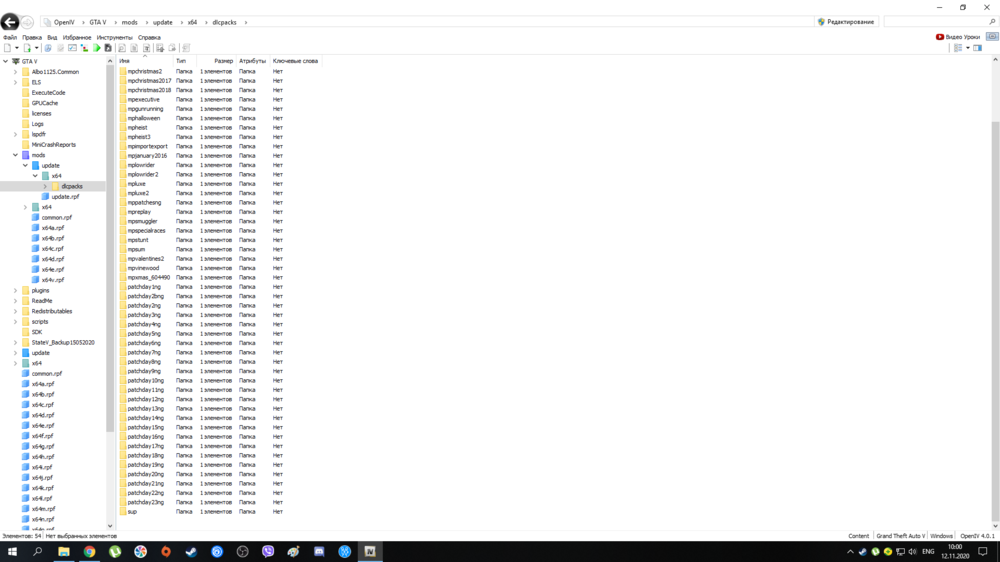1000x562 pixels.
Task: Click the update breadcrumb in address bar
Action: pos(163,22)
